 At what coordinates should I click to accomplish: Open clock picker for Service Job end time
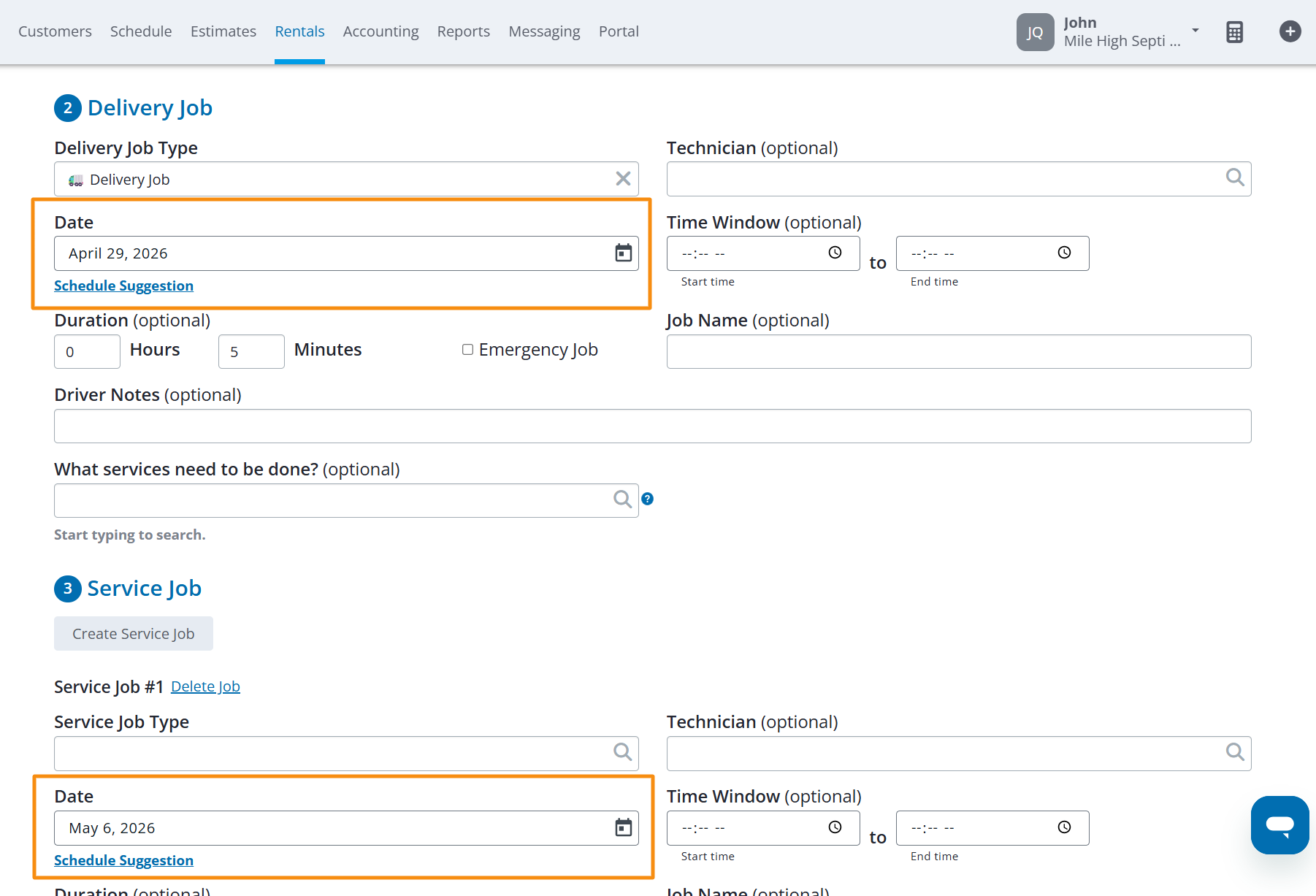(1064, 827)
